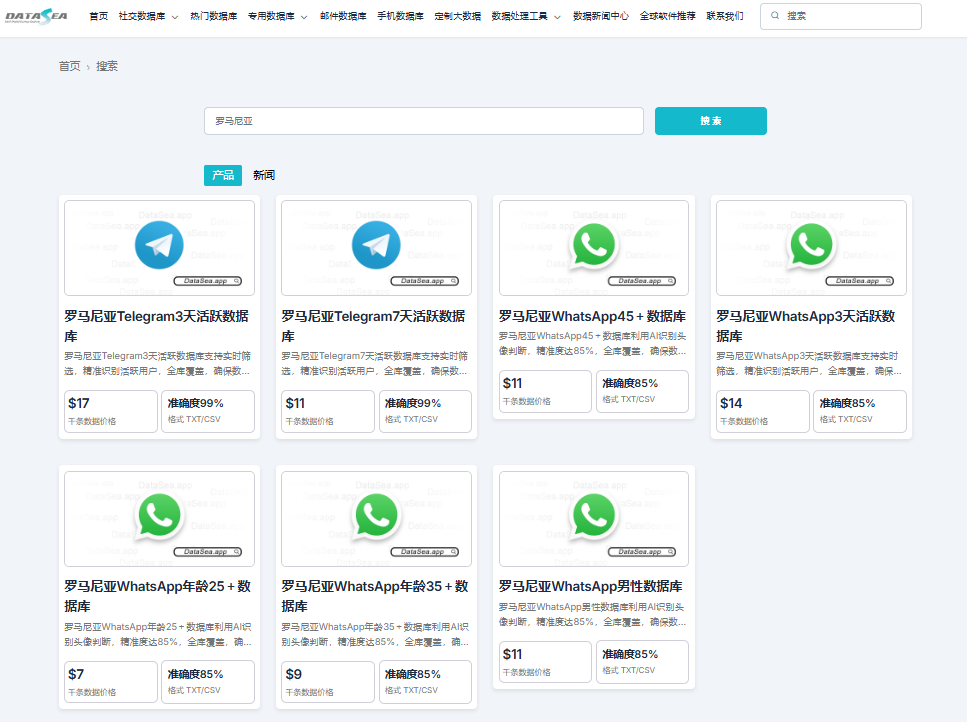This screenshot has height=722, width=967.
Task: Click the teal 搜索 button
Action: coord(710,121)
